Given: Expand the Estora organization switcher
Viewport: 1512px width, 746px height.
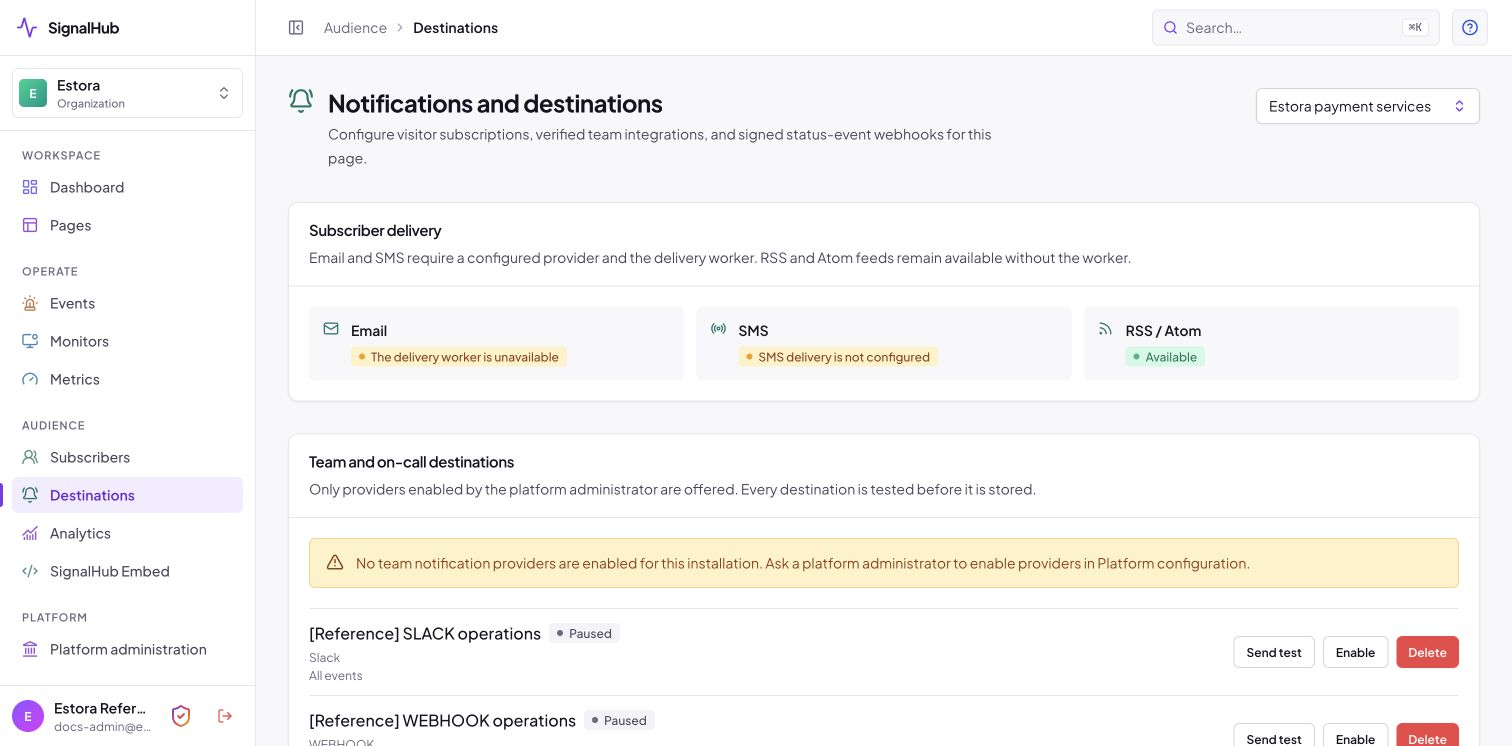Looking at the screenshot, I should point(127,93).
